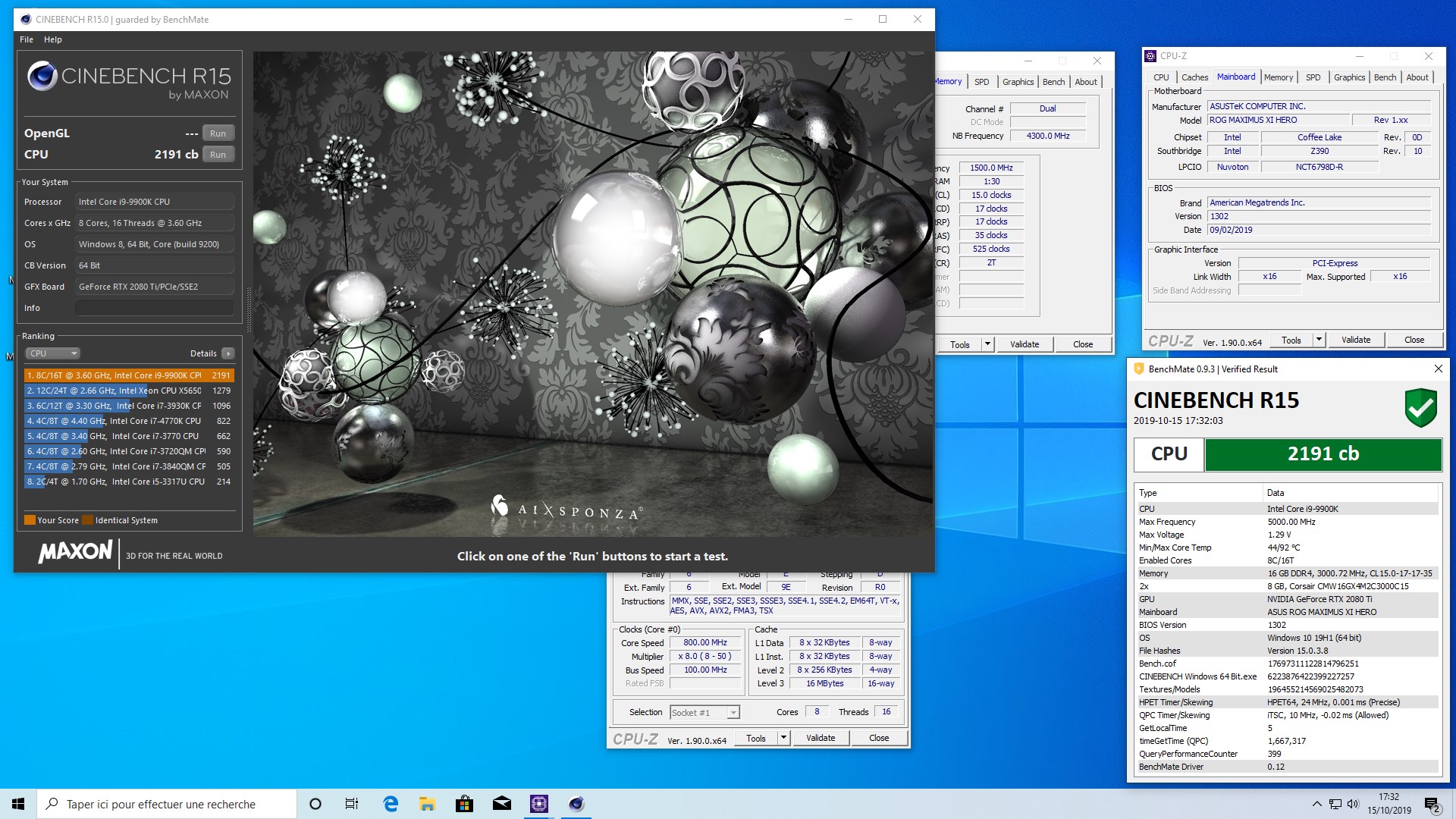Click Validate in CPU-Z Memory window
Screen dimensions: 1456x819
click(x=1025, y=344)
